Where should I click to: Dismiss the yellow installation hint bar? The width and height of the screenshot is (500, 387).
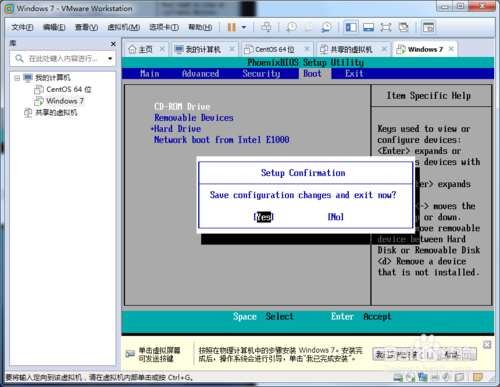click(487, 345)
